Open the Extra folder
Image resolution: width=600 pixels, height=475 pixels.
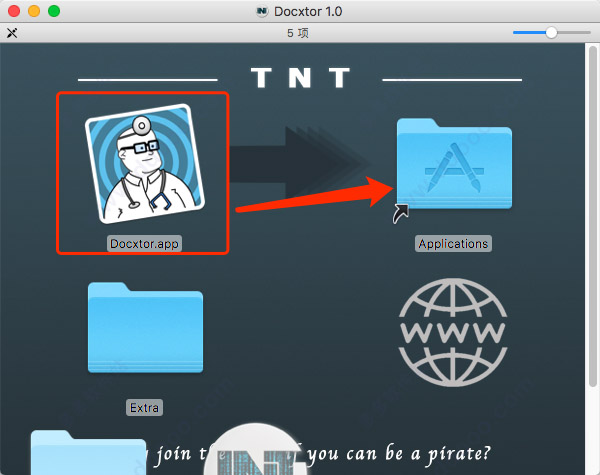145,328
